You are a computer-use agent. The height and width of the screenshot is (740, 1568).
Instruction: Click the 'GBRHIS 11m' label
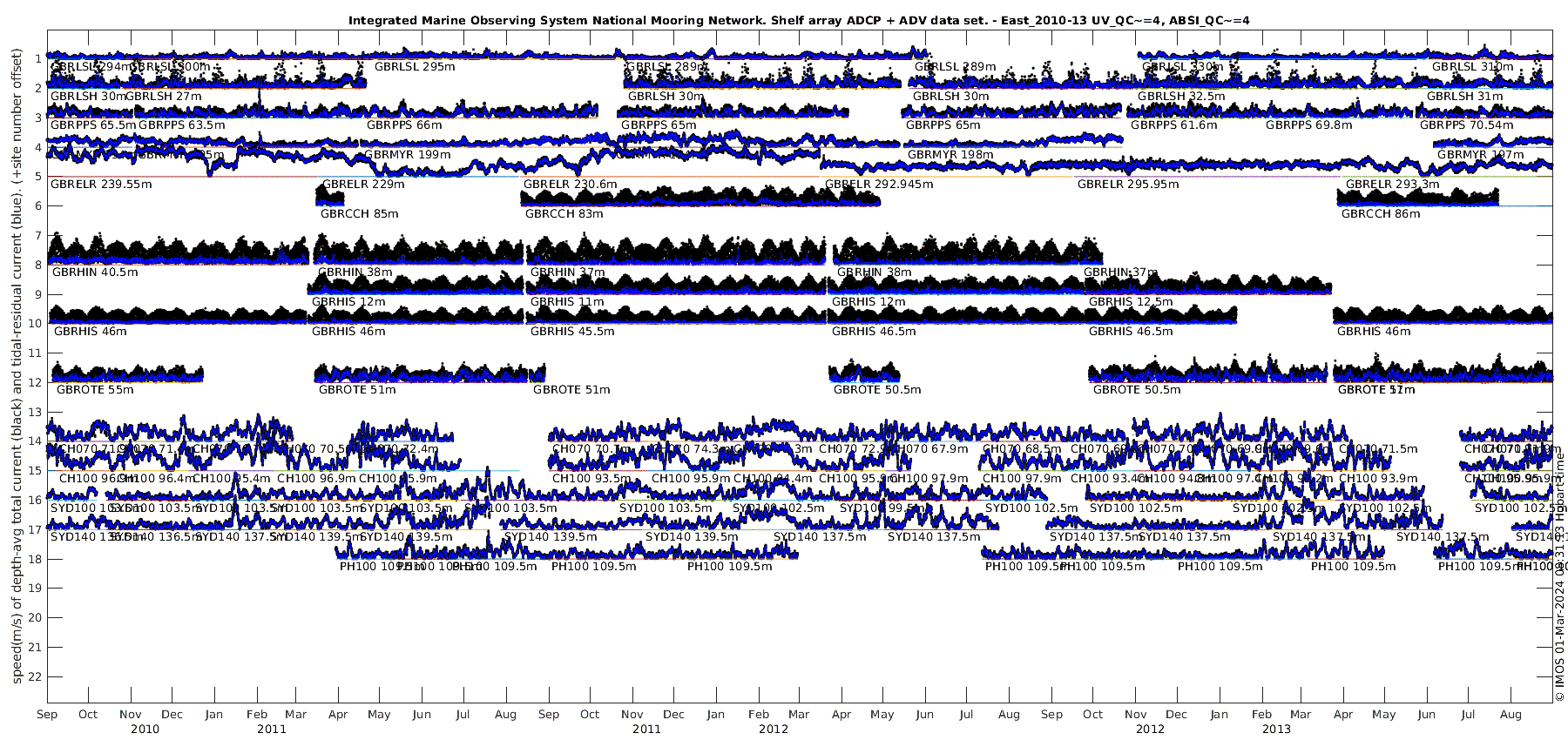[x=566, y=301]
